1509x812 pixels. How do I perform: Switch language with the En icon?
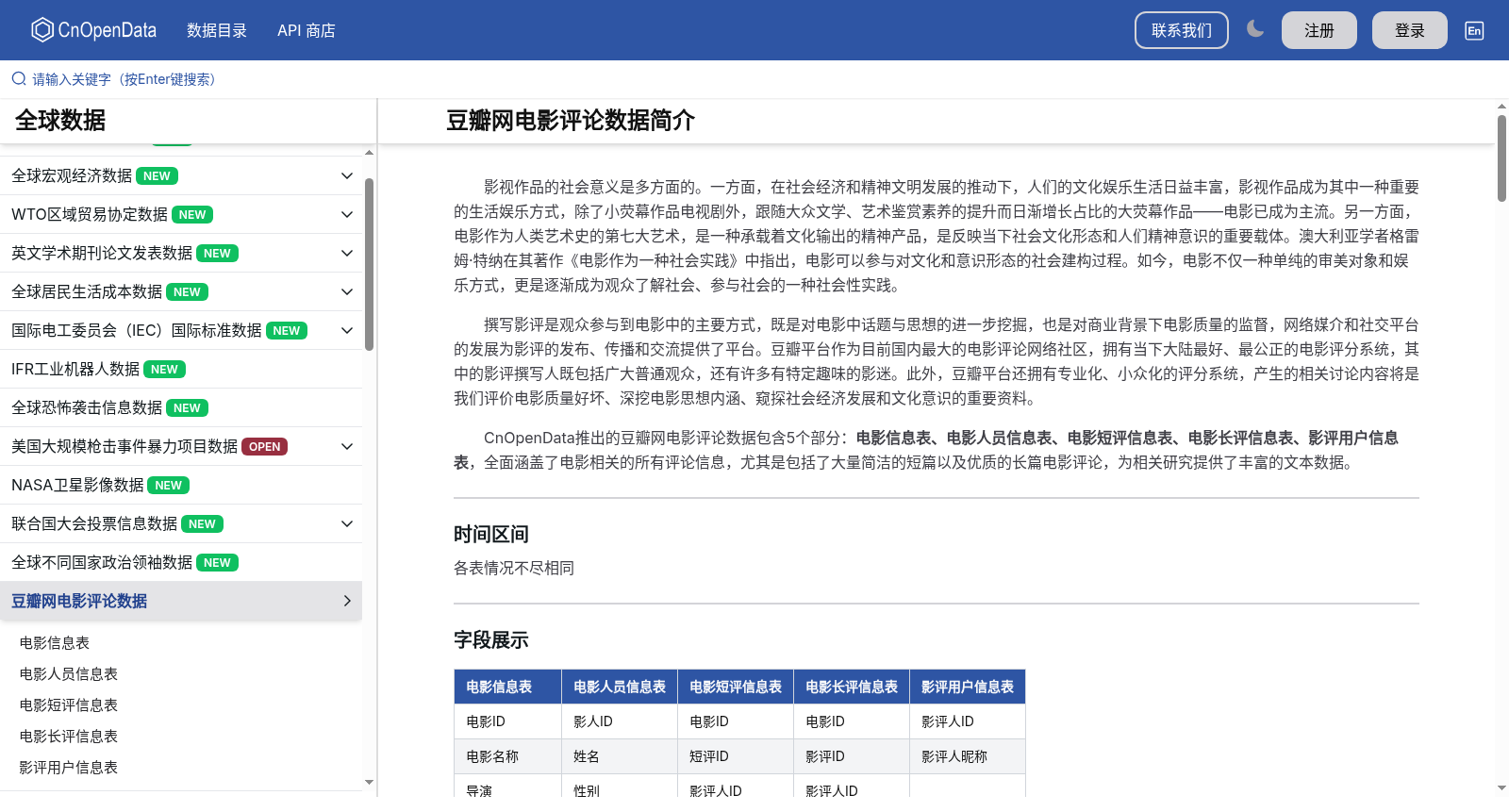pyautogui.click(x=1474, y=30)
